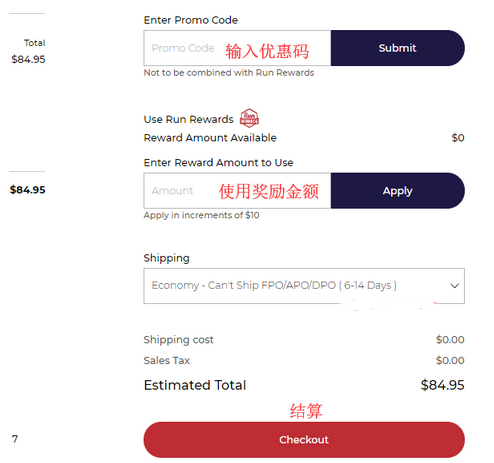Click the Run Rewards badge icon
This screenshot has width=494, height=463.
click(x=249, y=118)
